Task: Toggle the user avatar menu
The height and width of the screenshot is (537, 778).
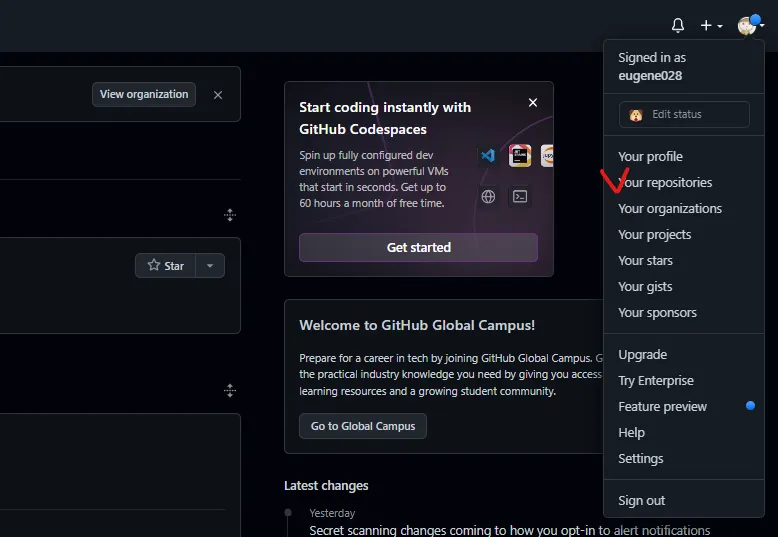Action: tap(750, 25)
